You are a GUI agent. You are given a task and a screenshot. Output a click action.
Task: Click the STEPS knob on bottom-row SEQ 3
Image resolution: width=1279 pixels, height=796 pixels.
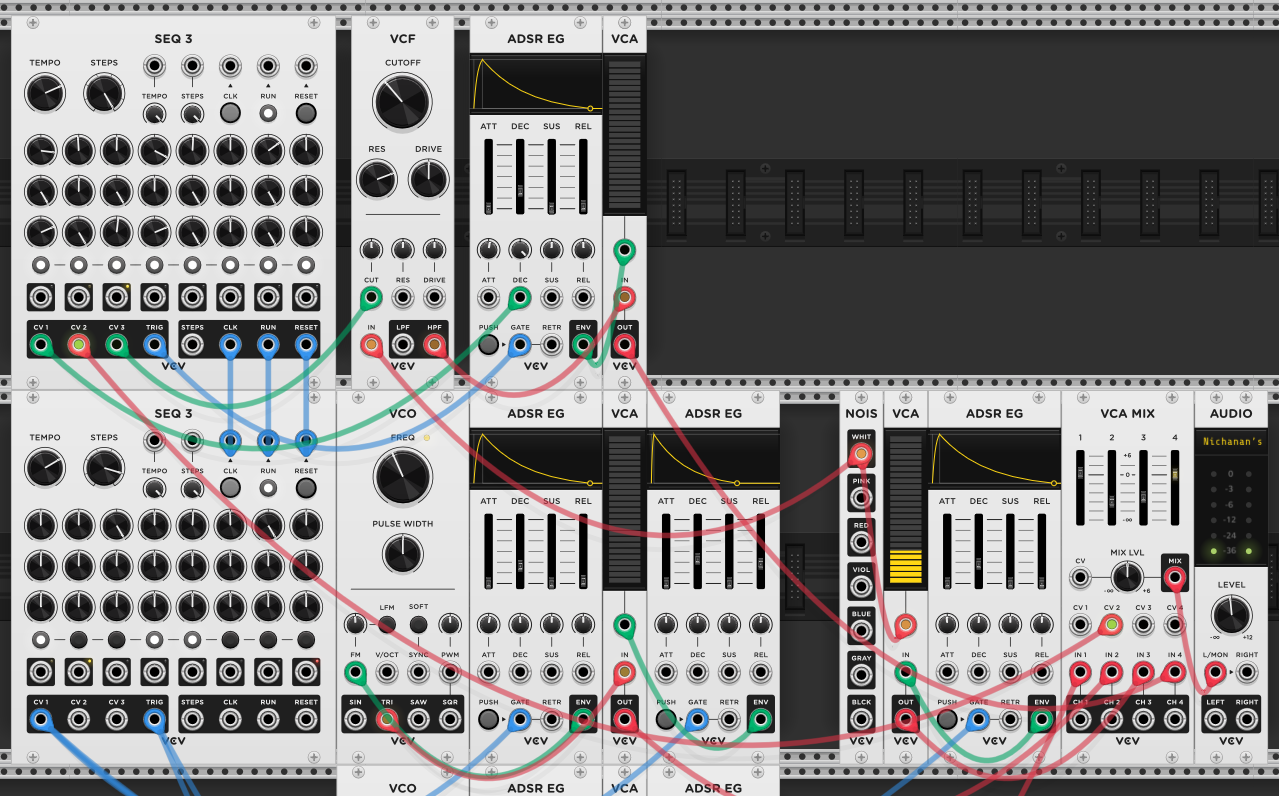(103, 469)
